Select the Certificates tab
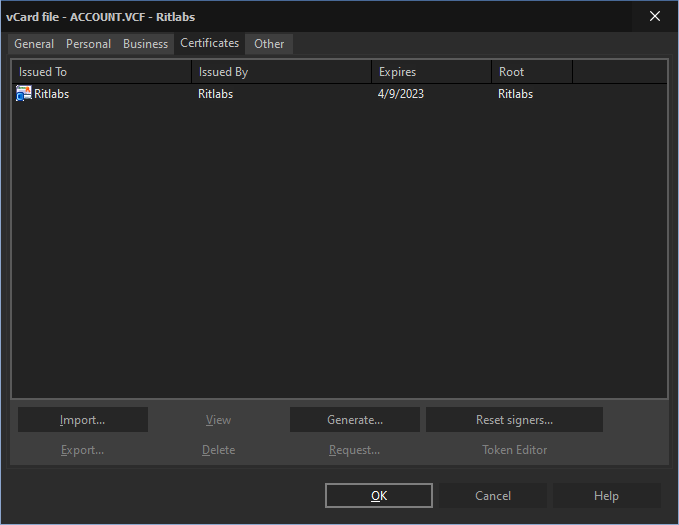 click(210, 43)
